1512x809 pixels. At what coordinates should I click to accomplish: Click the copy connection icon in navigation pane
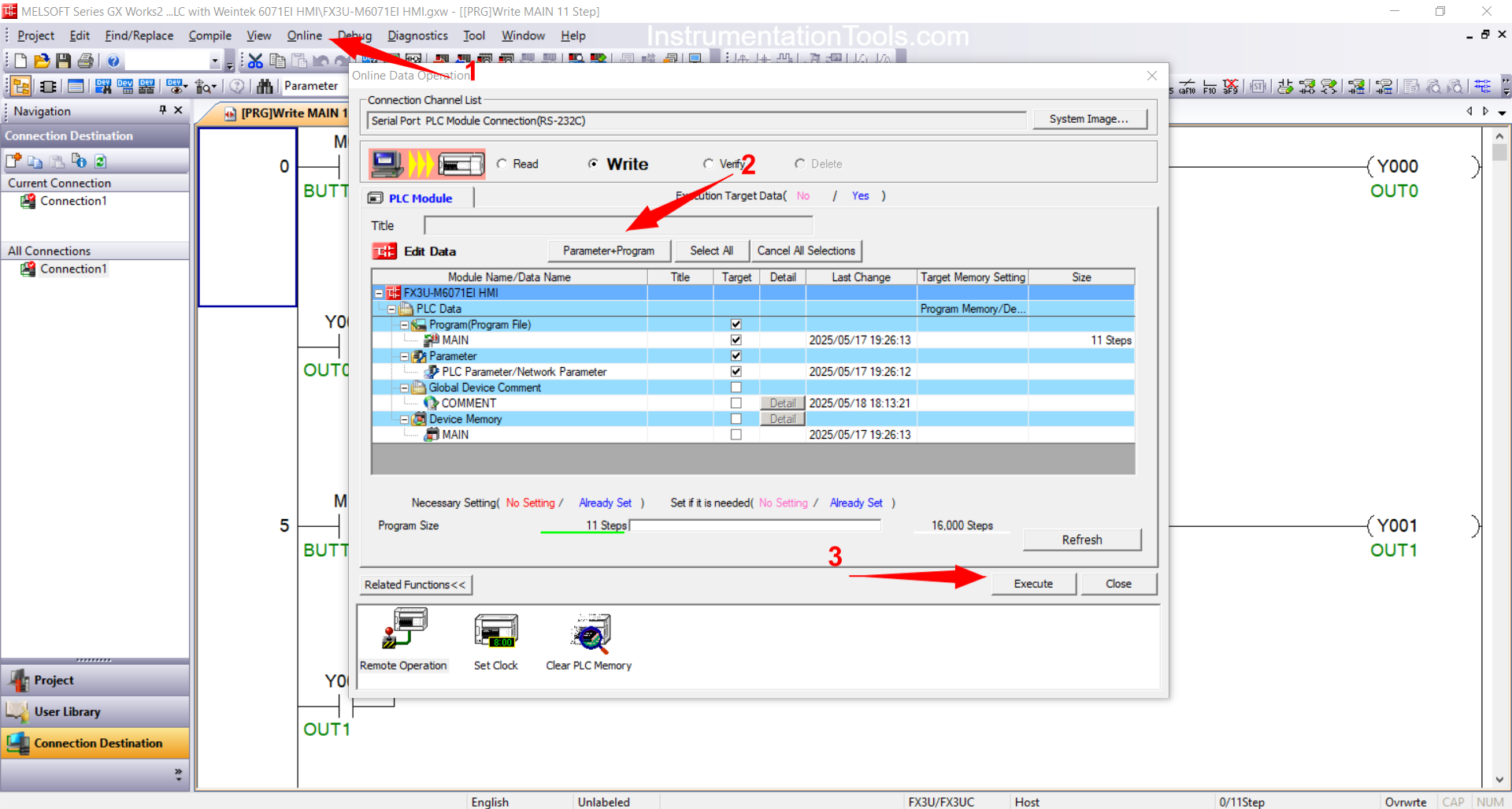pos(35,161)
